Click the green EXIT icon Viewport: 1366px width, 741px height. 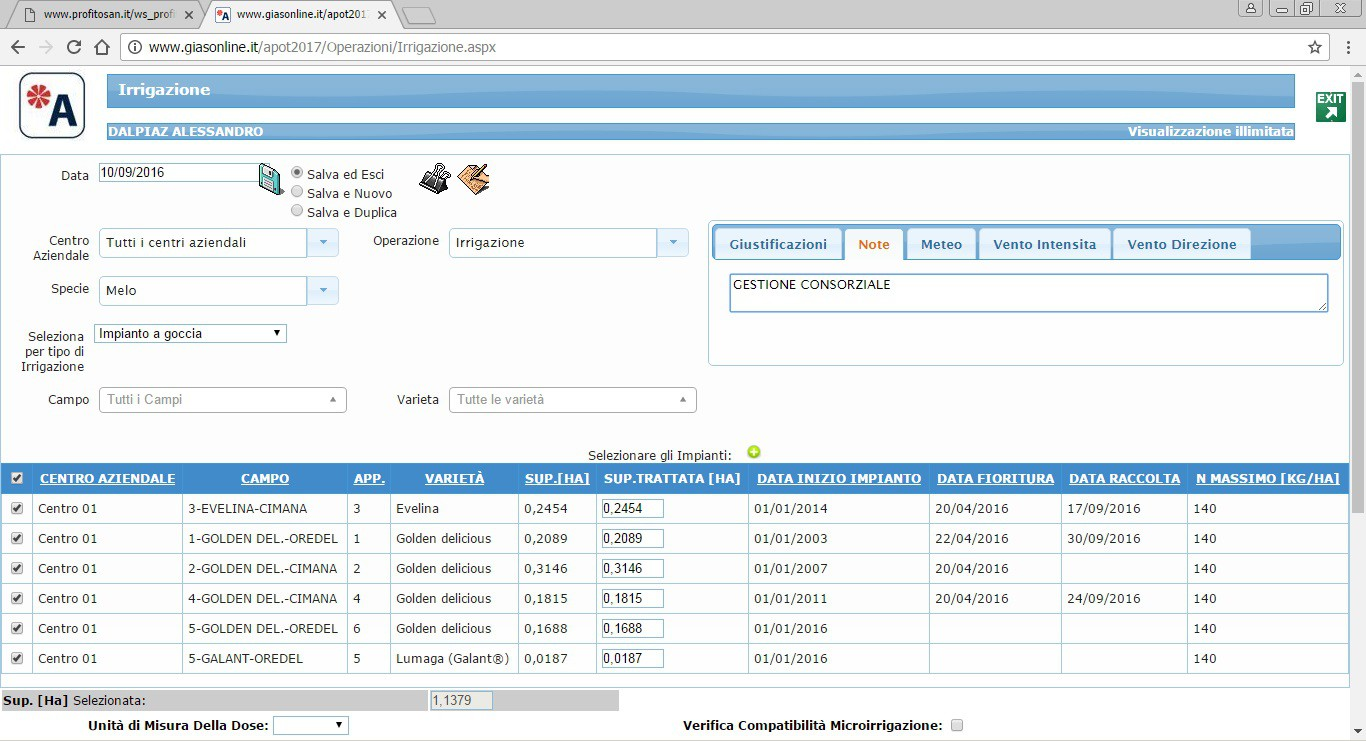click(1330, 105)
